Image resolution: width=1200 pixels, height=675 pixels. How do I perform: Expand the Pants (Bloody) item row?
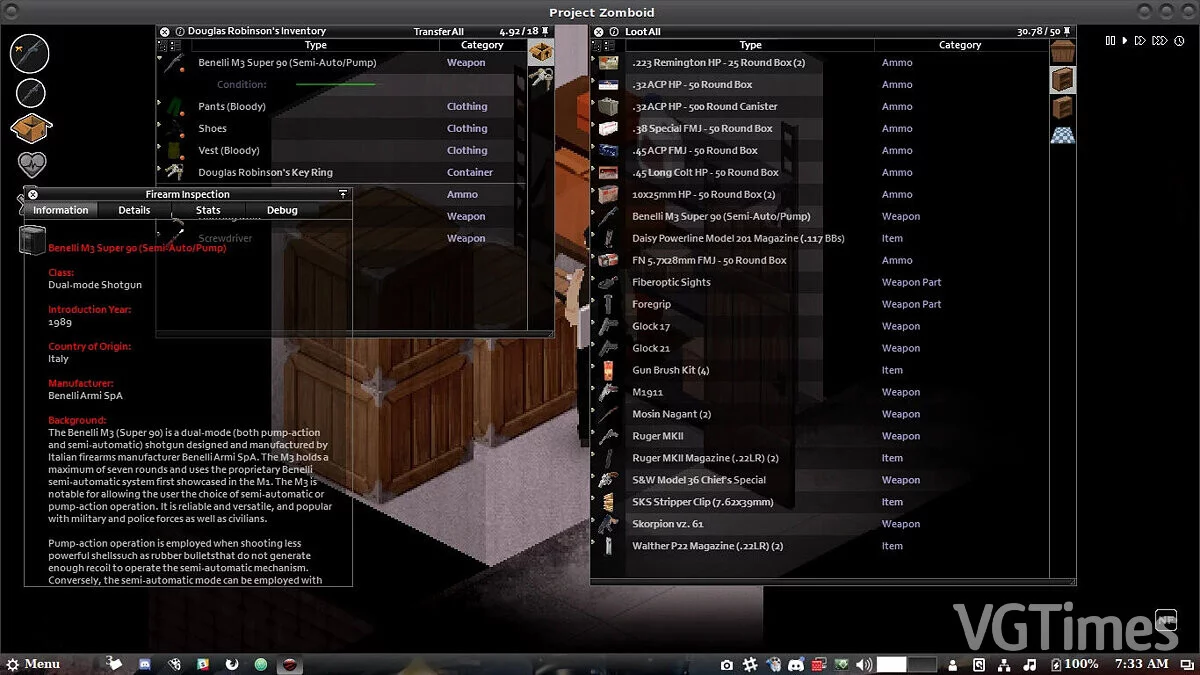click(x=161, y=105)
